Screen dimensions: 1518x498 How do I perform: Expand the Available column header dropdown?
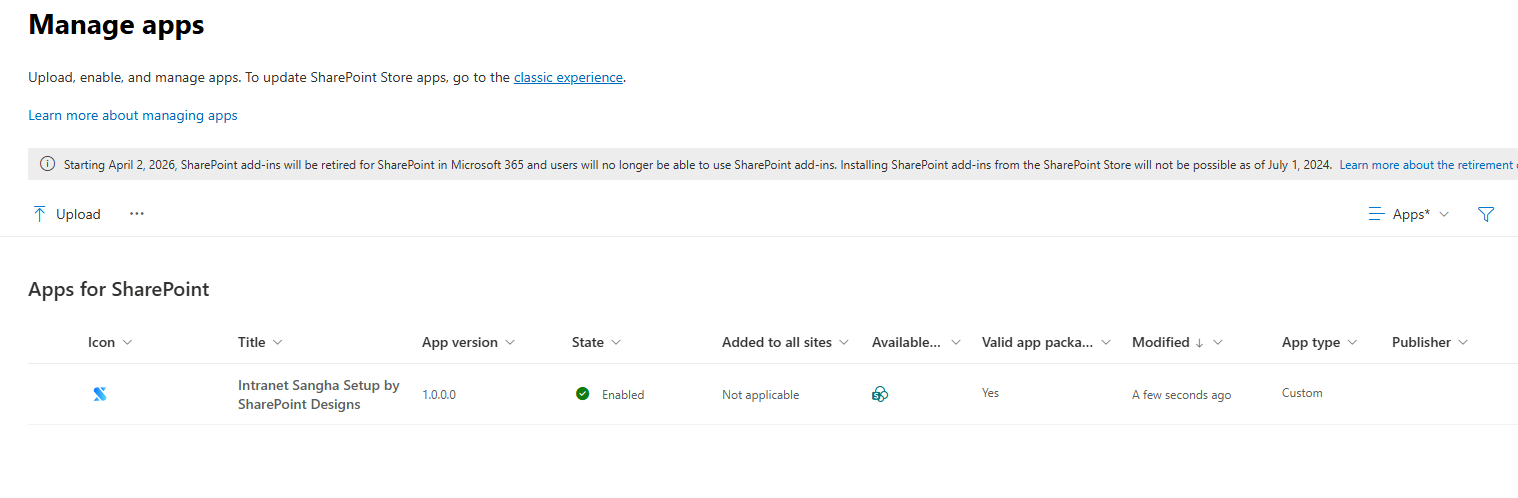pyautogui.click(x=955, y=343)
